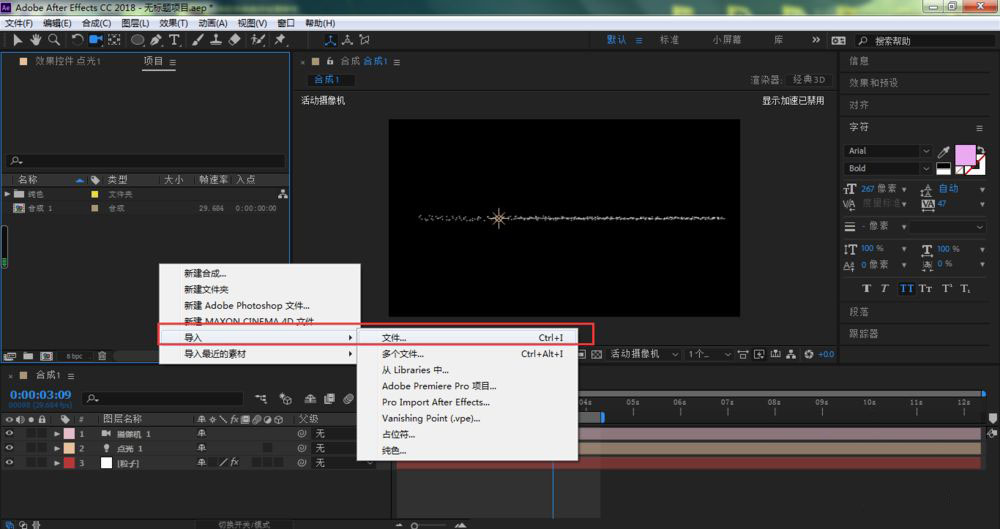This screenshot has height=529, width=1000.
Task: Toggle Faux Italic text style
Action: 885,288
